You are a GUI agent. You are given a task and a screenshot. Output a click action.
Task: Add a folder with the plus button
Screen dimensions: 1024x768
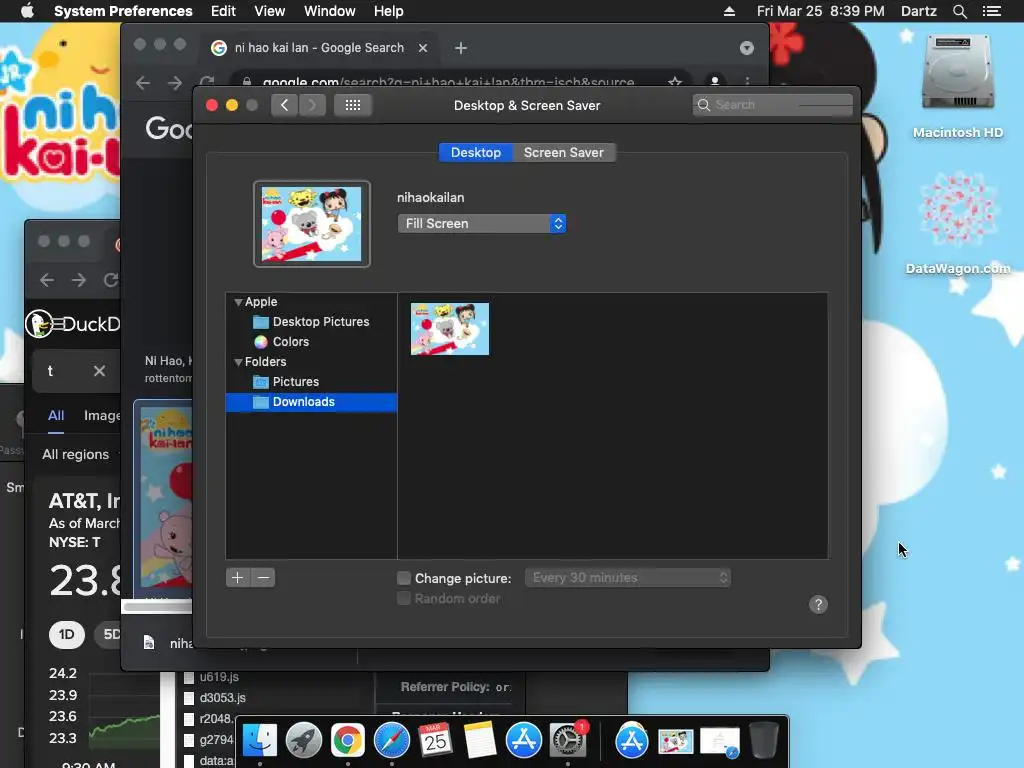[238, 578]
